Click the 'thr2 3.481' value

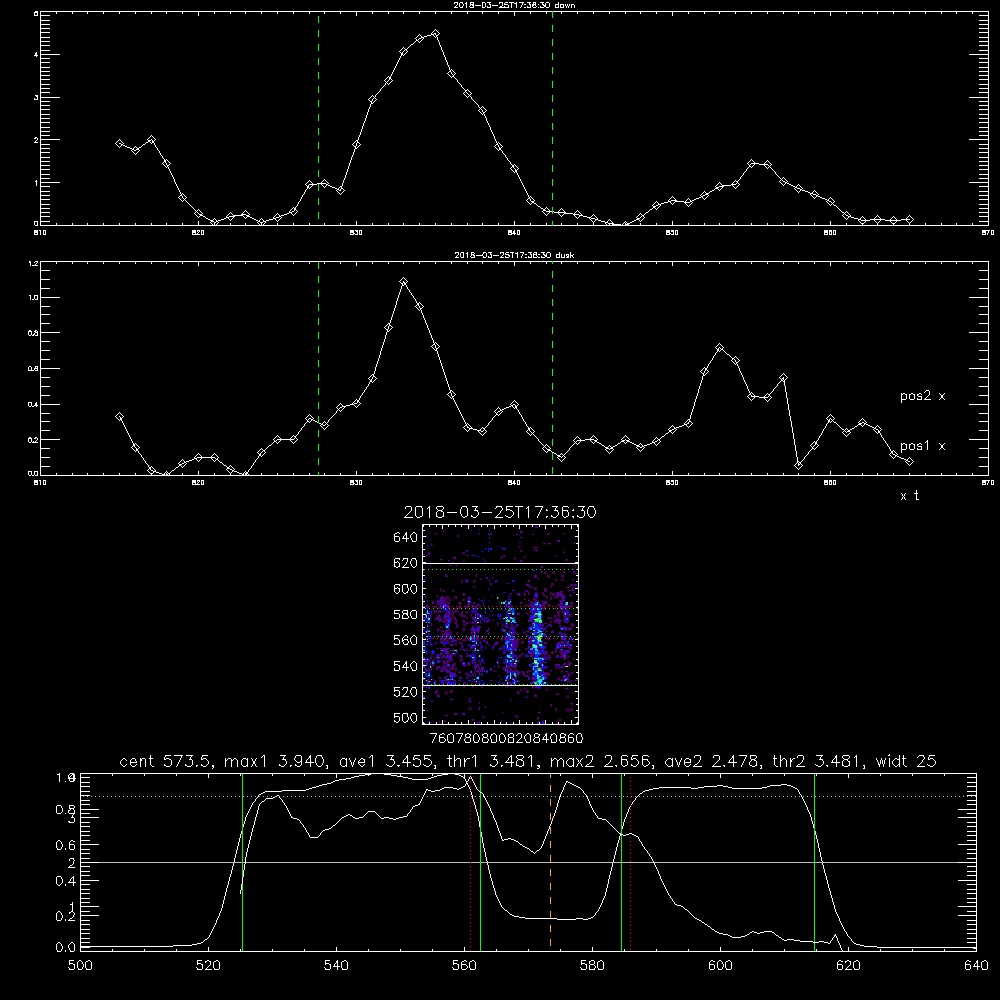coord(818,761)
